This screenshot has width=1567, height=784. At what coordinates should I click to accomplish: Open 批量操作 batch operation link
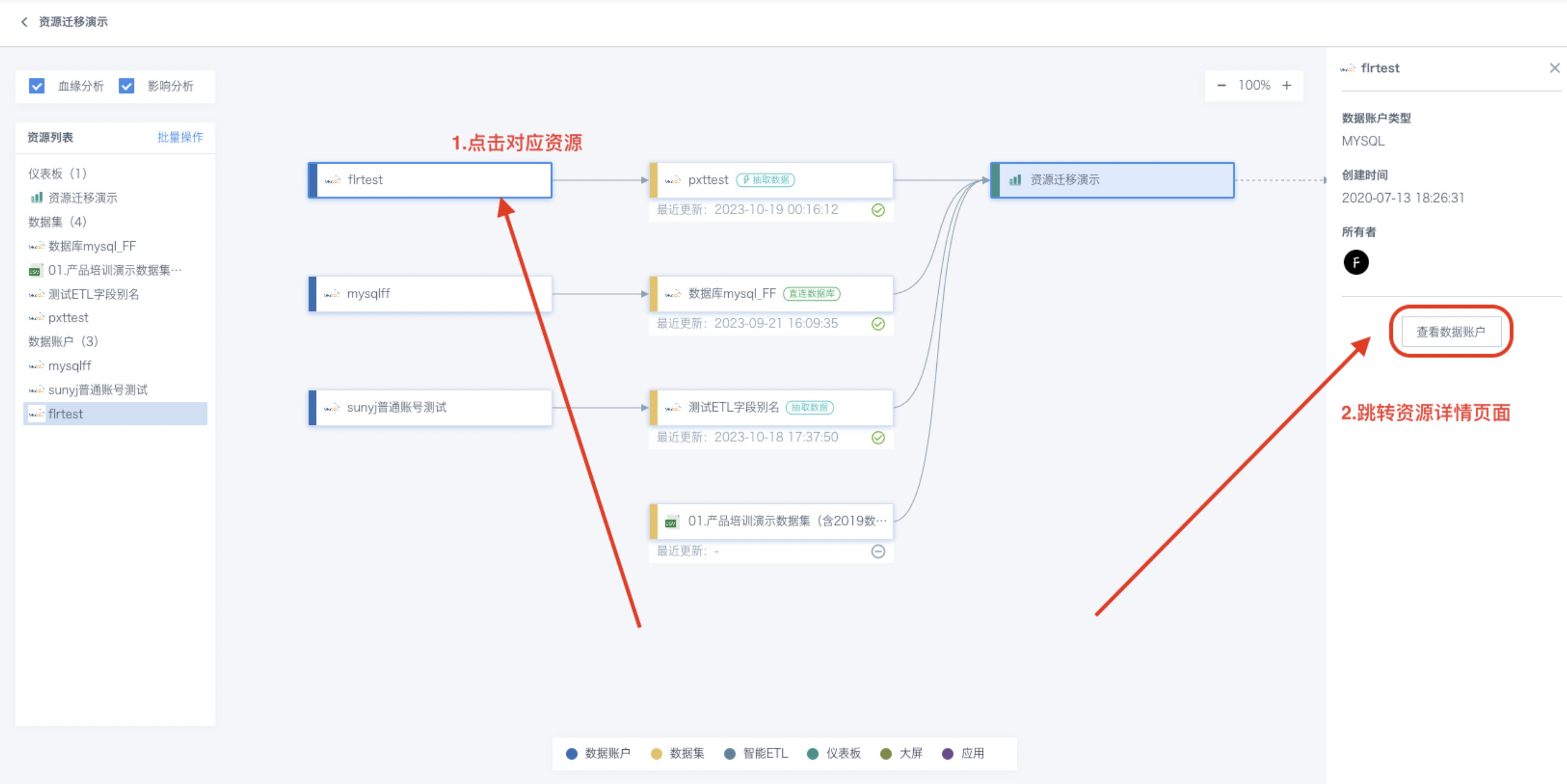[180, 137]
